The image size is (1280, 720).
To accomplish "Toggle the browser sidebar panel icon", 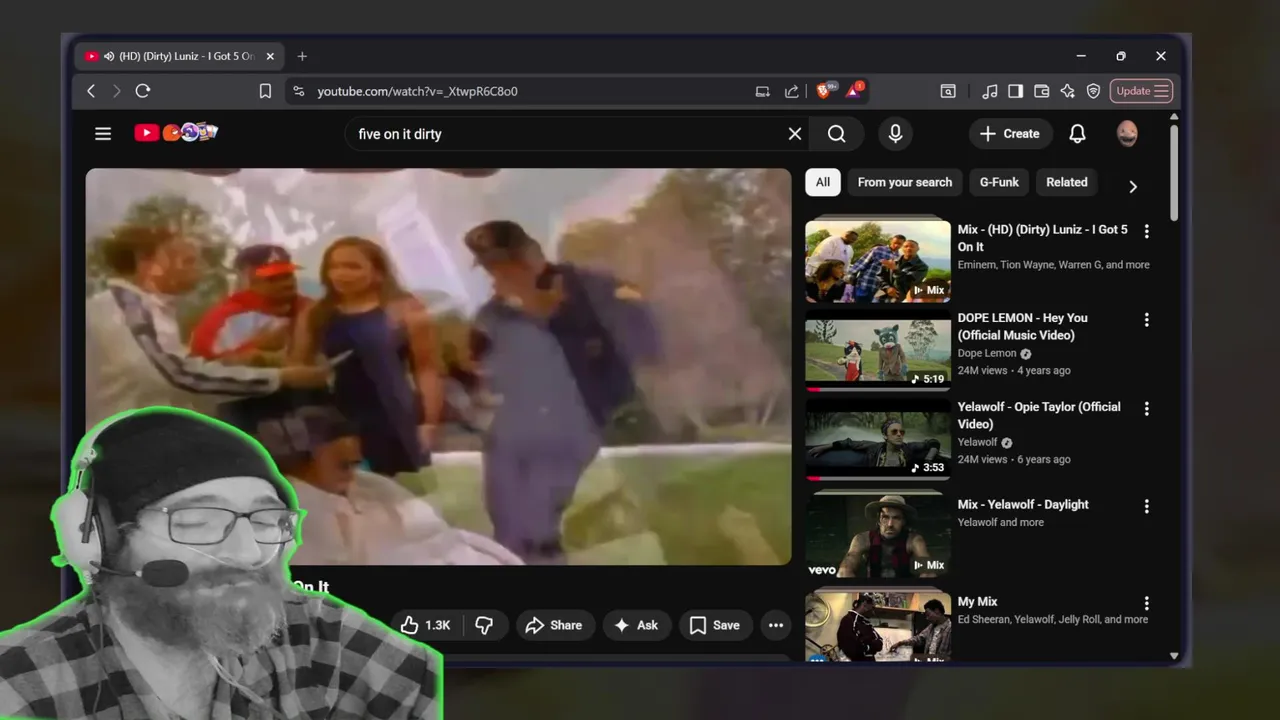I will coord(1016,91).
